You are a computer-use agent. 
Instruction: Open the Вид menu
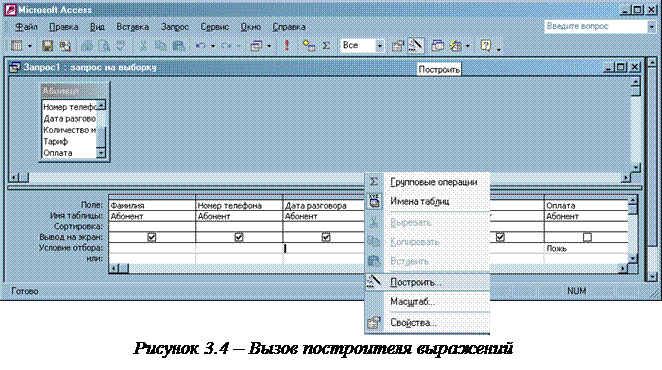(98, 27)
